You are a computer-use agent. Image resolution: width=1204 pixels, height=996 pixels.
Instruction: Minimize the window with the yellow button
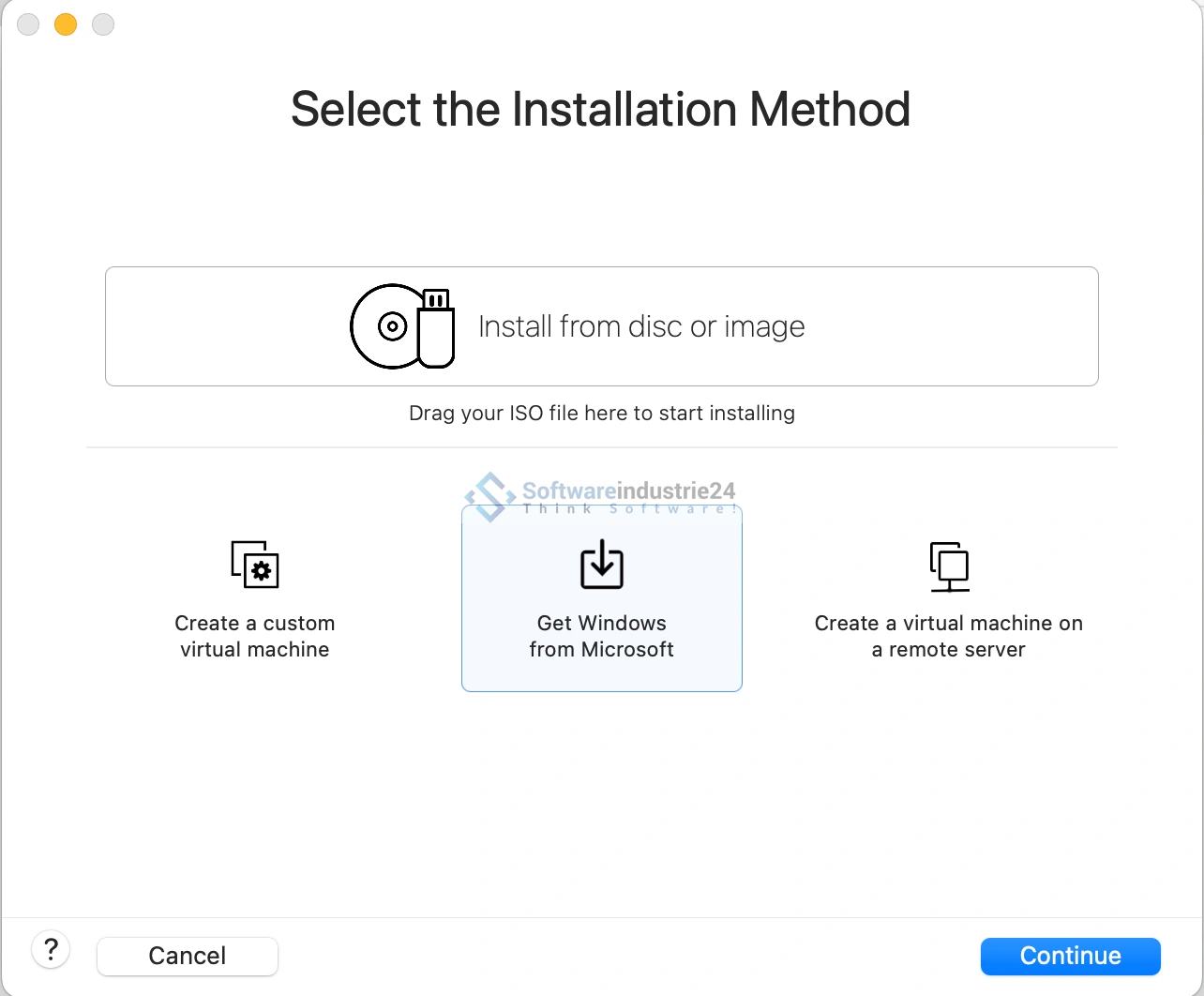[66, 24]
